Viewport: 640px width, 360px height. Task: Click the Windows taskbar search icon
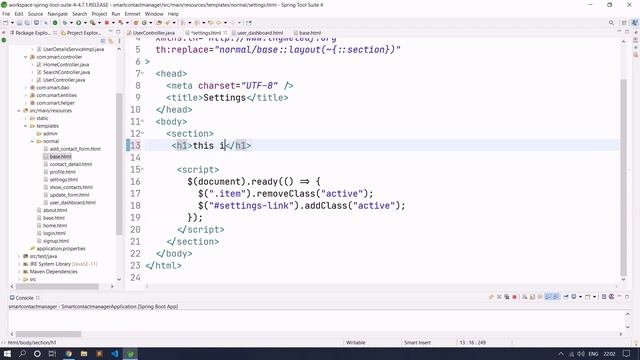(22, 353)
